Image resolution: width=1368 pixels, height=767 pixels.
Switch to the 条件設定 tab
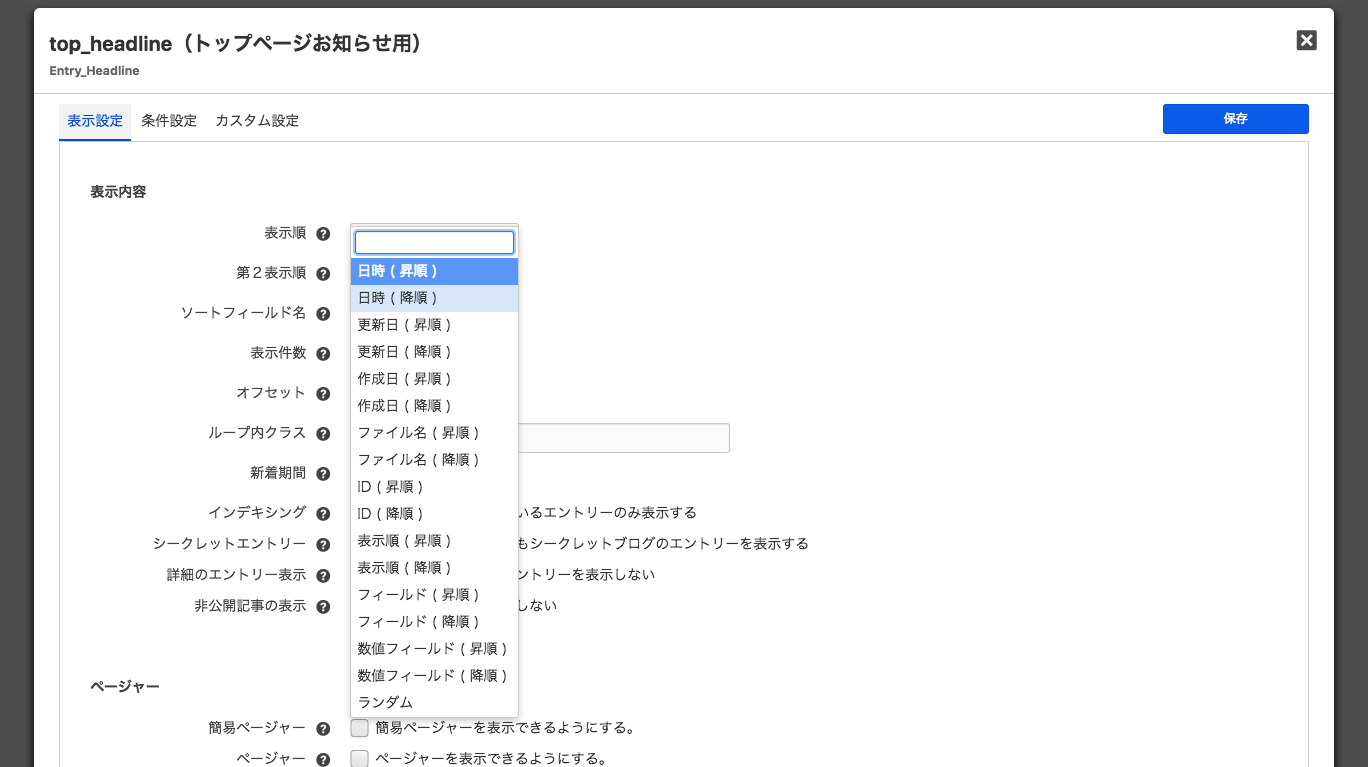coord(169,121)
